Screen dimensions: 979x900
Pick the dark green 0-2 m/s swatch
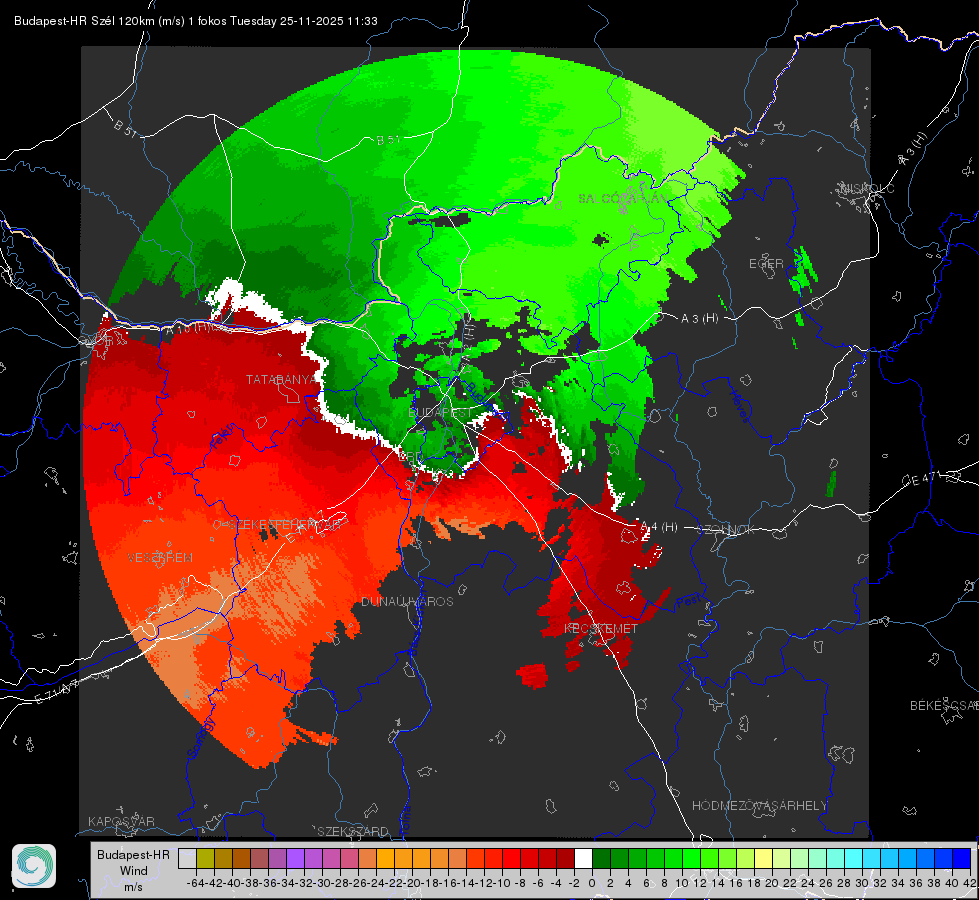point(601,858)
